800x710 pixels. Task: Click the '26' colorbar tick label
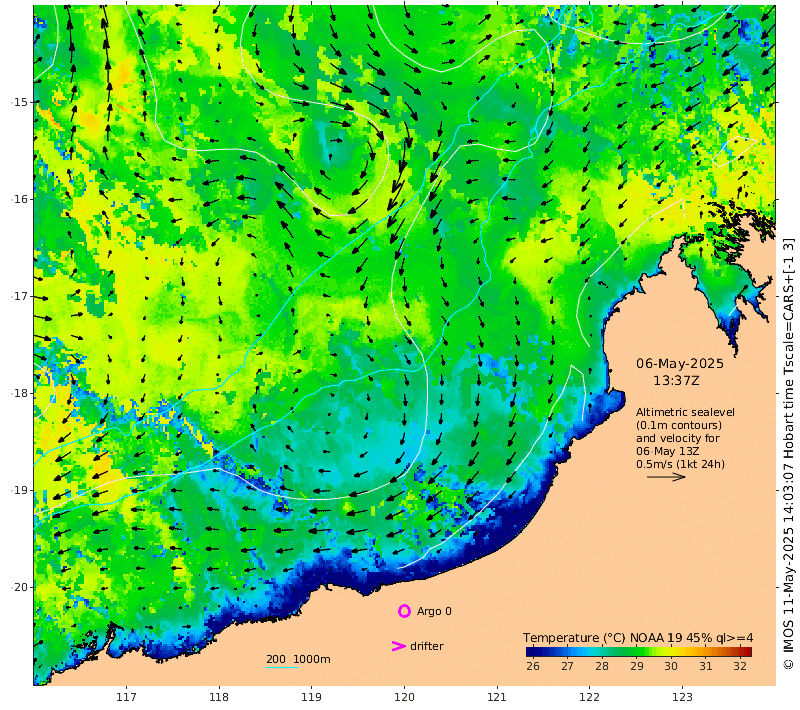pyautogui.click(x=533, y=666)
